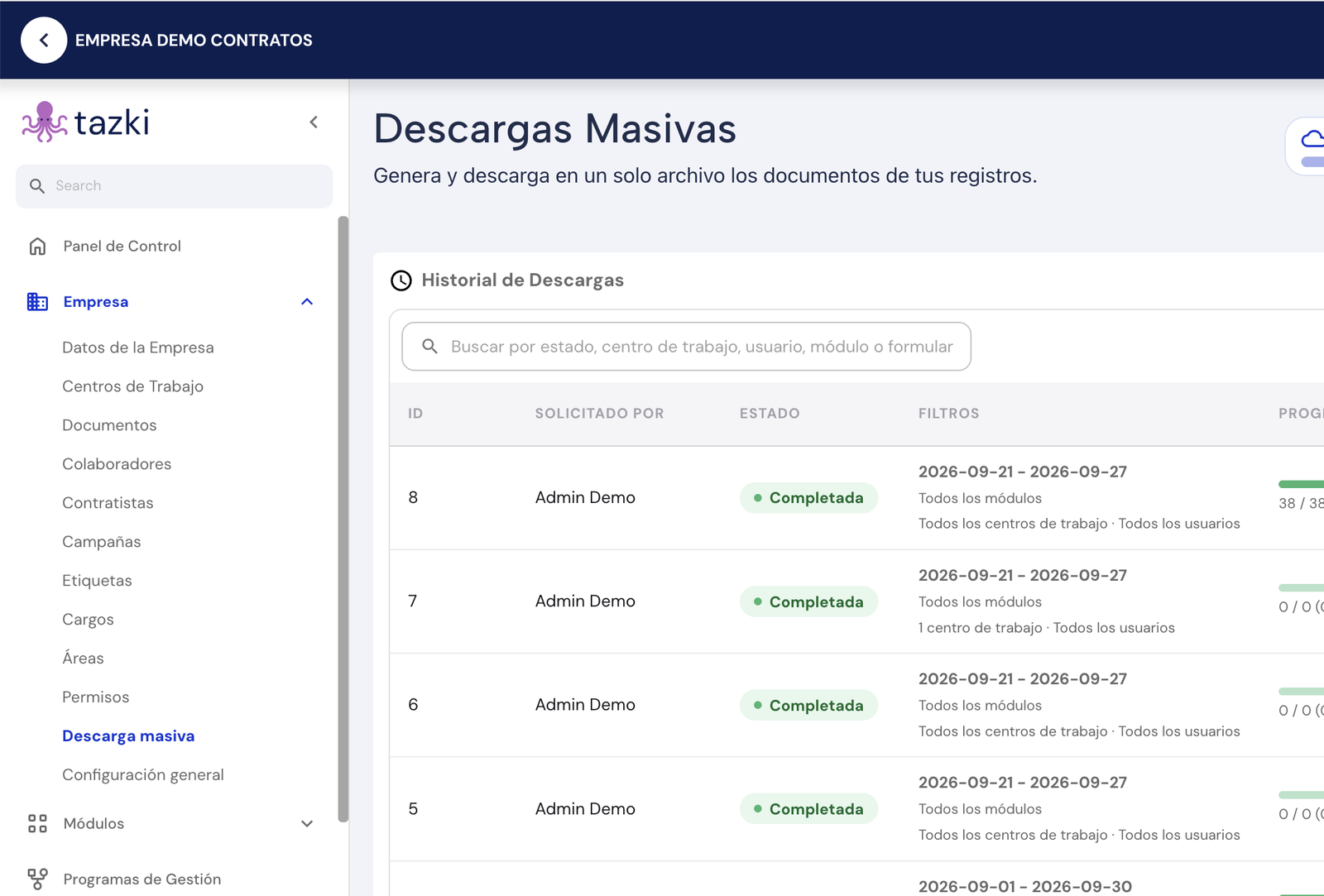
Task: Click the ESTADO column header
Action: 770,414
